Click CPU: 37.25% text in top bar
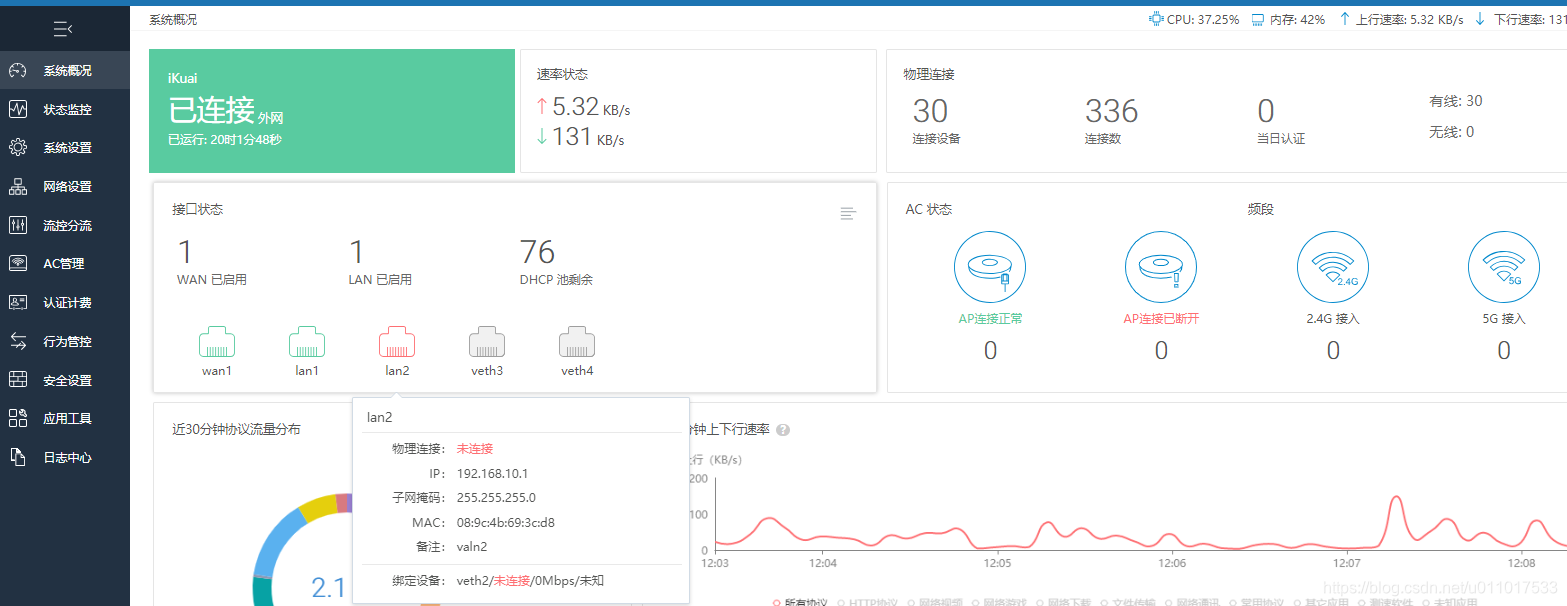The image size is (1567, 606). (1203, 19)
